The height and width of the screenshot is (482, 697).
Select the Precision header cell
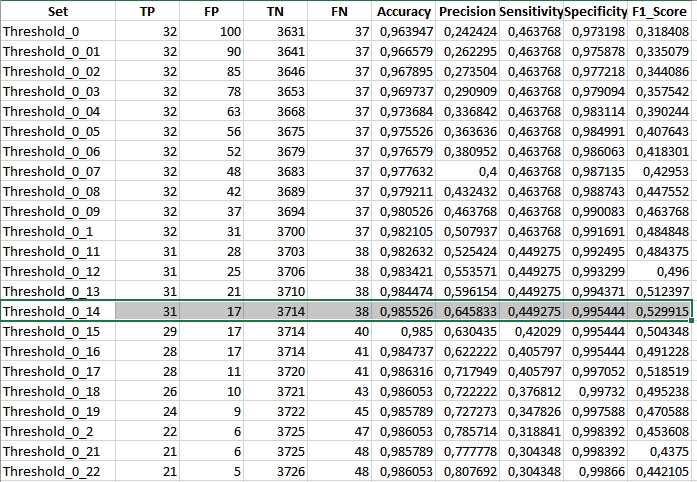point(466,11)
